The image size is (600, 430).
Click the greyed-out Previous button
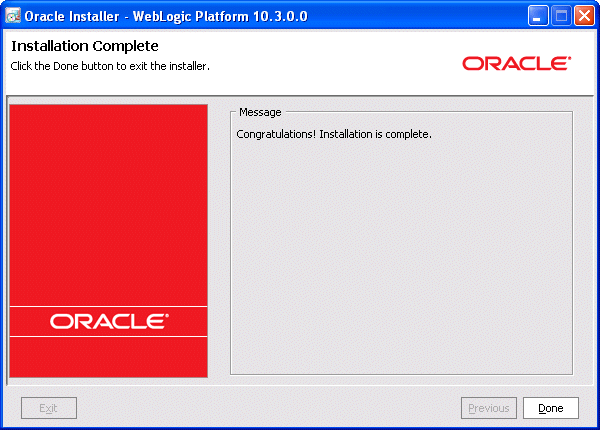coord(489,408)
